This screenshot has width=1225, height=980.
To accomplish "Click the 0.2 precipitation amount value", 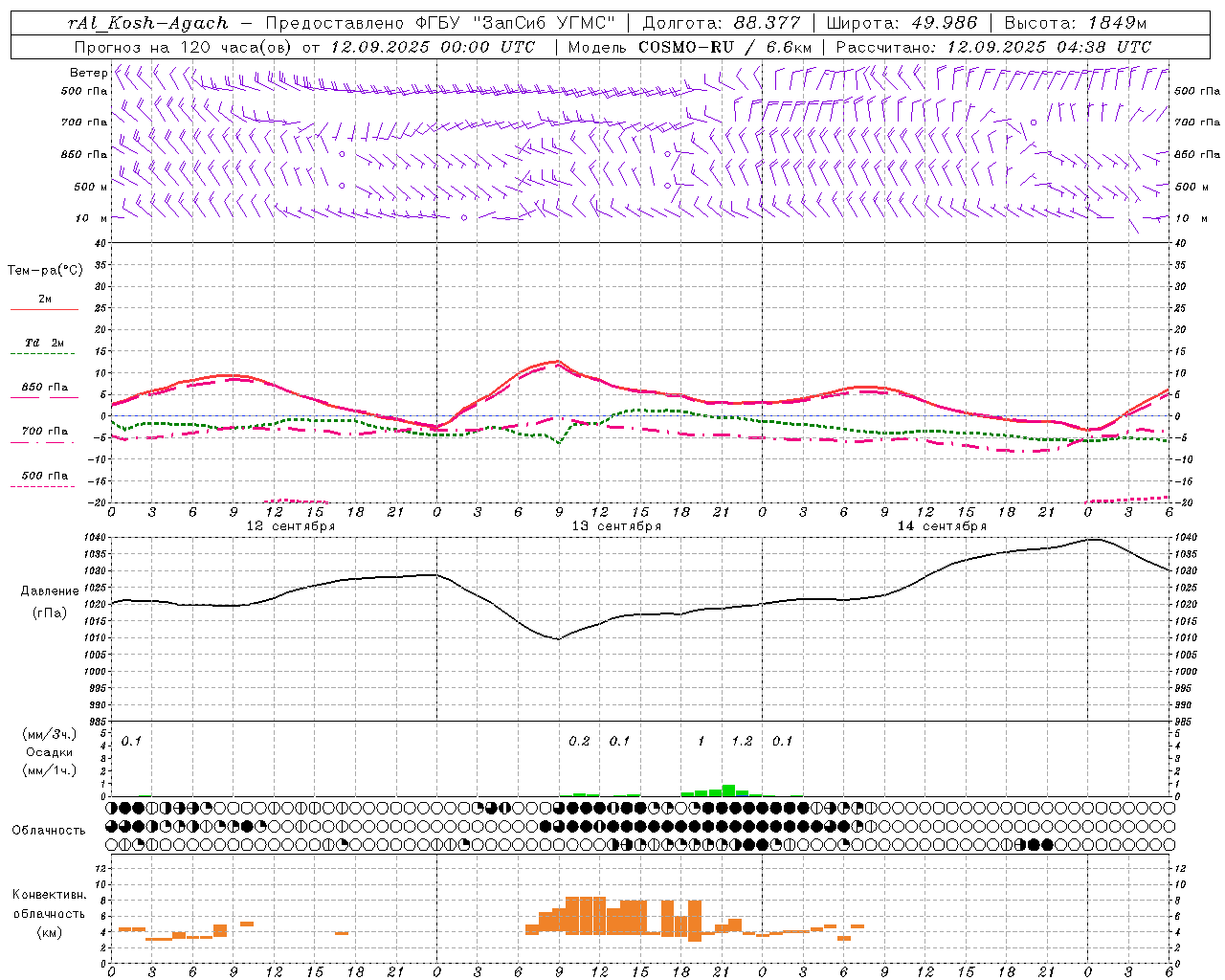I will (579, 742).
